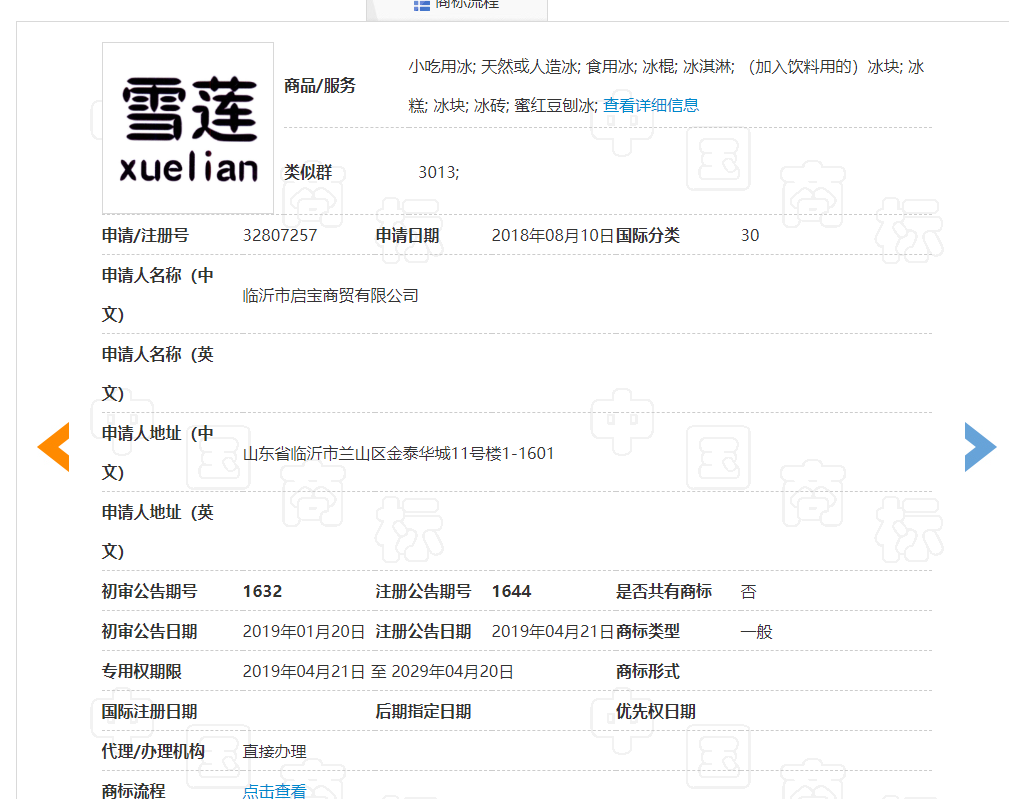
Task: Click the international class value 30
Action: pos(750,236)
